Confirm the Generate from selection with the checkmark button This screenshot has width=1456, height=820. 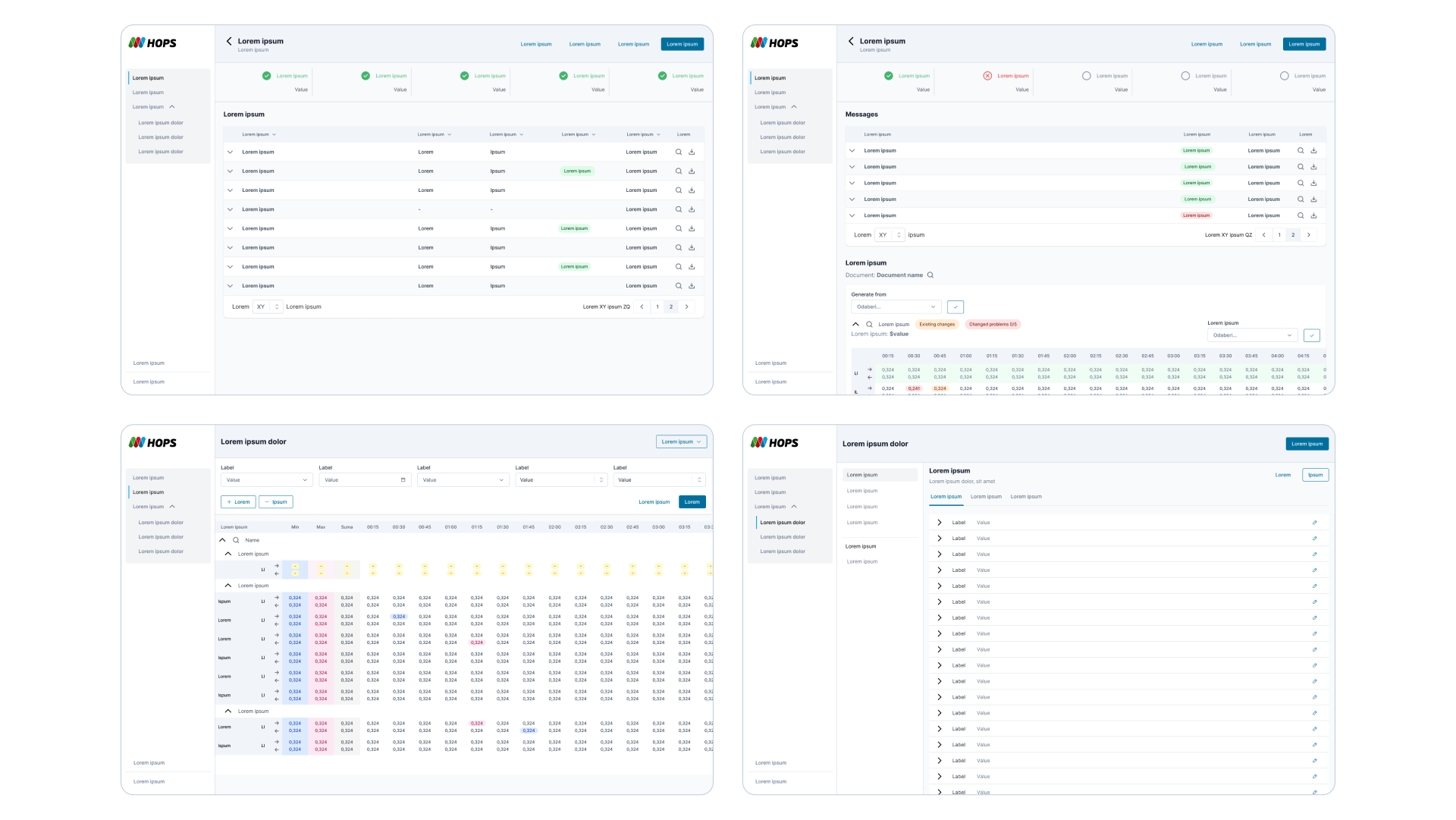pyautogui.click(x=955, y=306)
